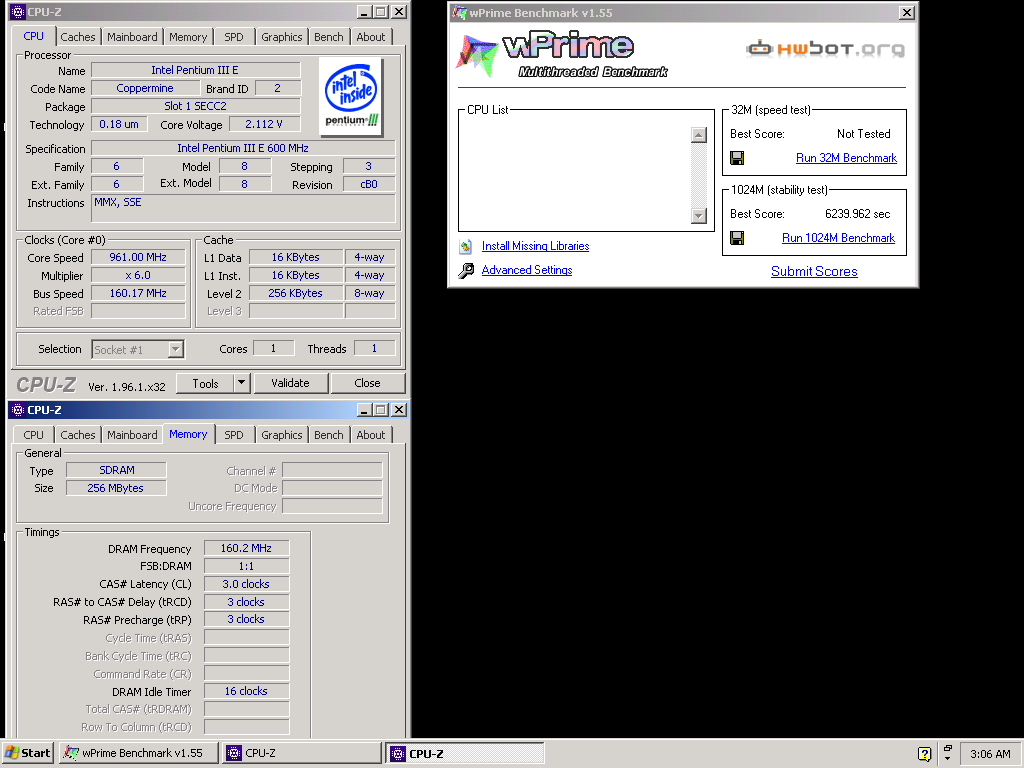The height and width of the screenshot is (768, 1024).
Task: Click the DRAM Frequency value 160.2 MHz
Action: coord(246,548)
